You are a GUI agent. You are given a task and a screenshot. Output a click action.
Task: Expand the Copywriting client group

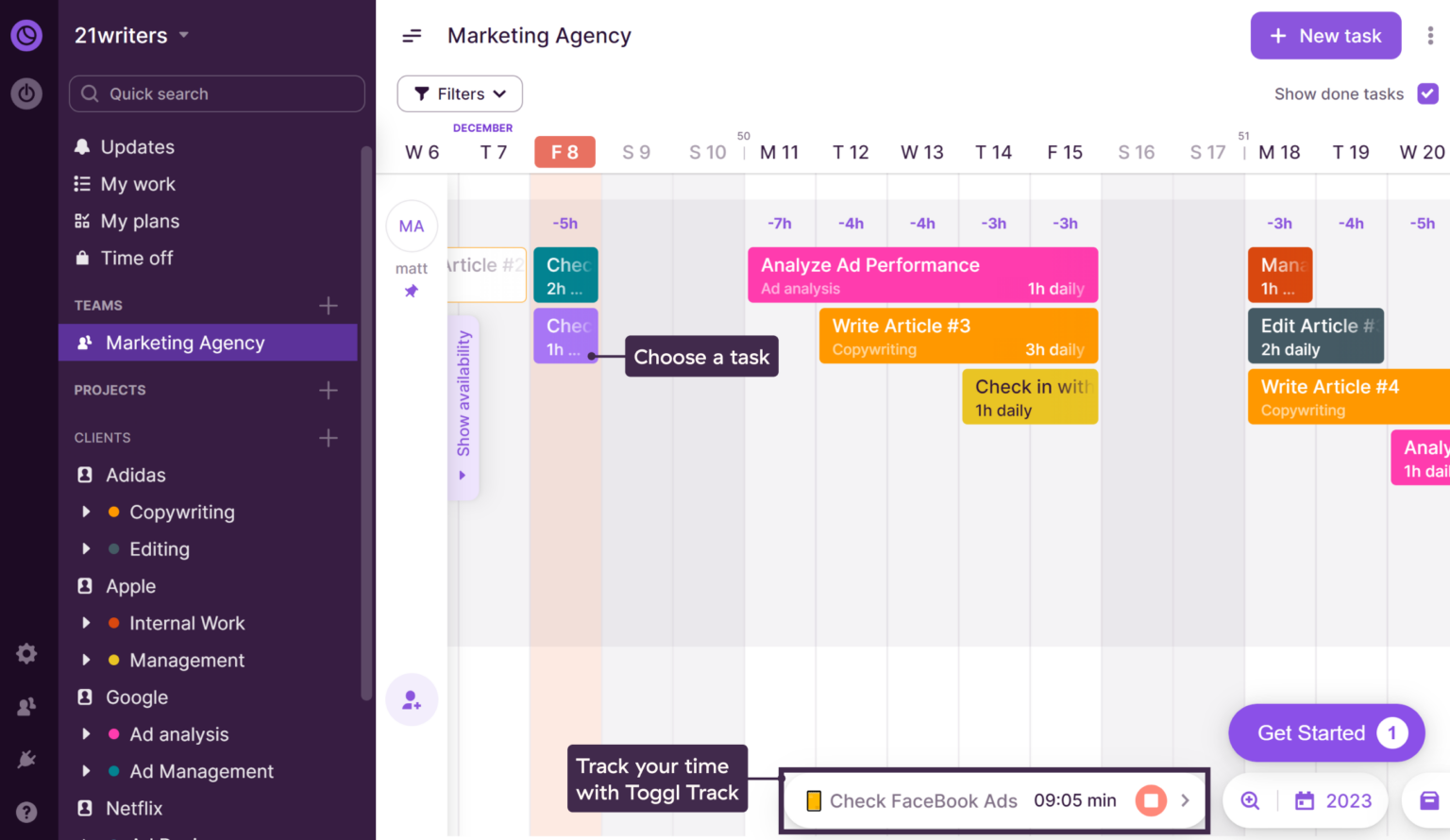(x=86, y=512)
